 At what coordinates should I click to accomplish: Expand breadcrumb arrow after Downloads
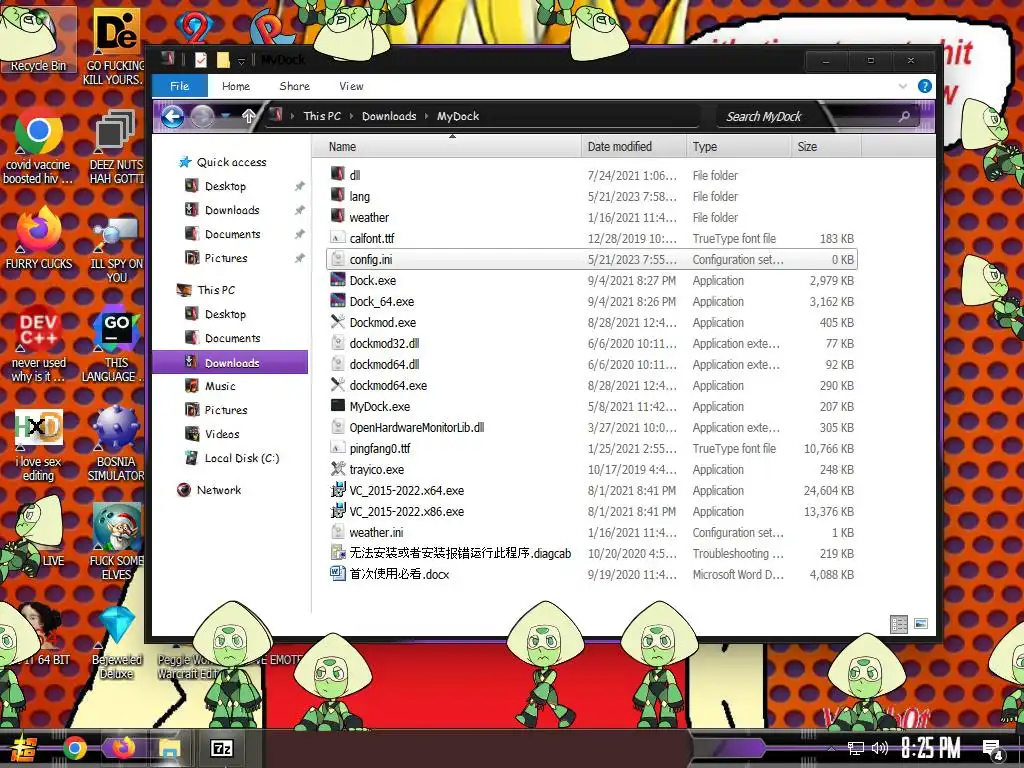point(426,116)
